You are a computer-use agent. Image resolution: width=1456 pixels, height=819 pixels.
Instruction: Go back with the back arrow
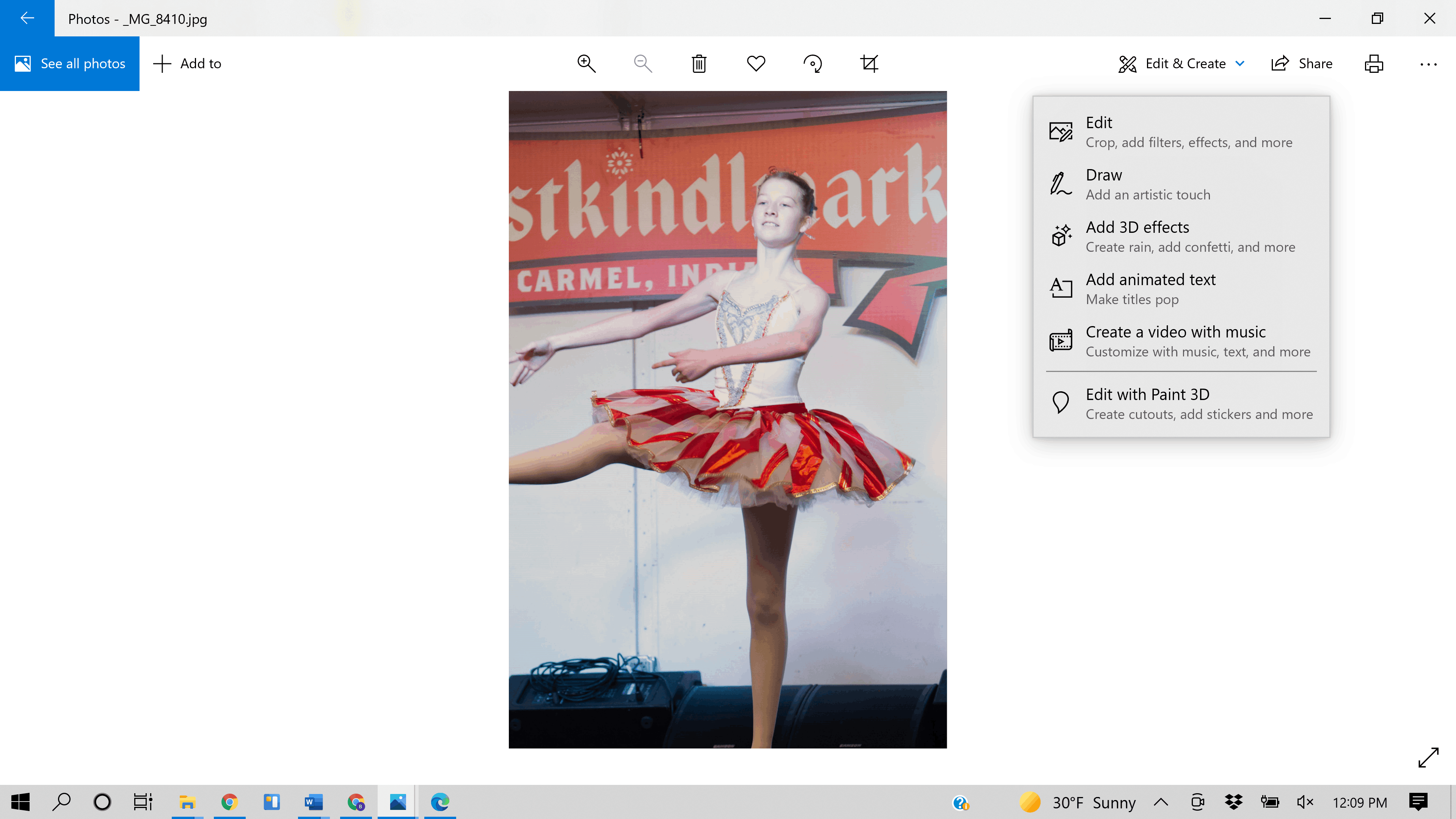click(27, 18)
